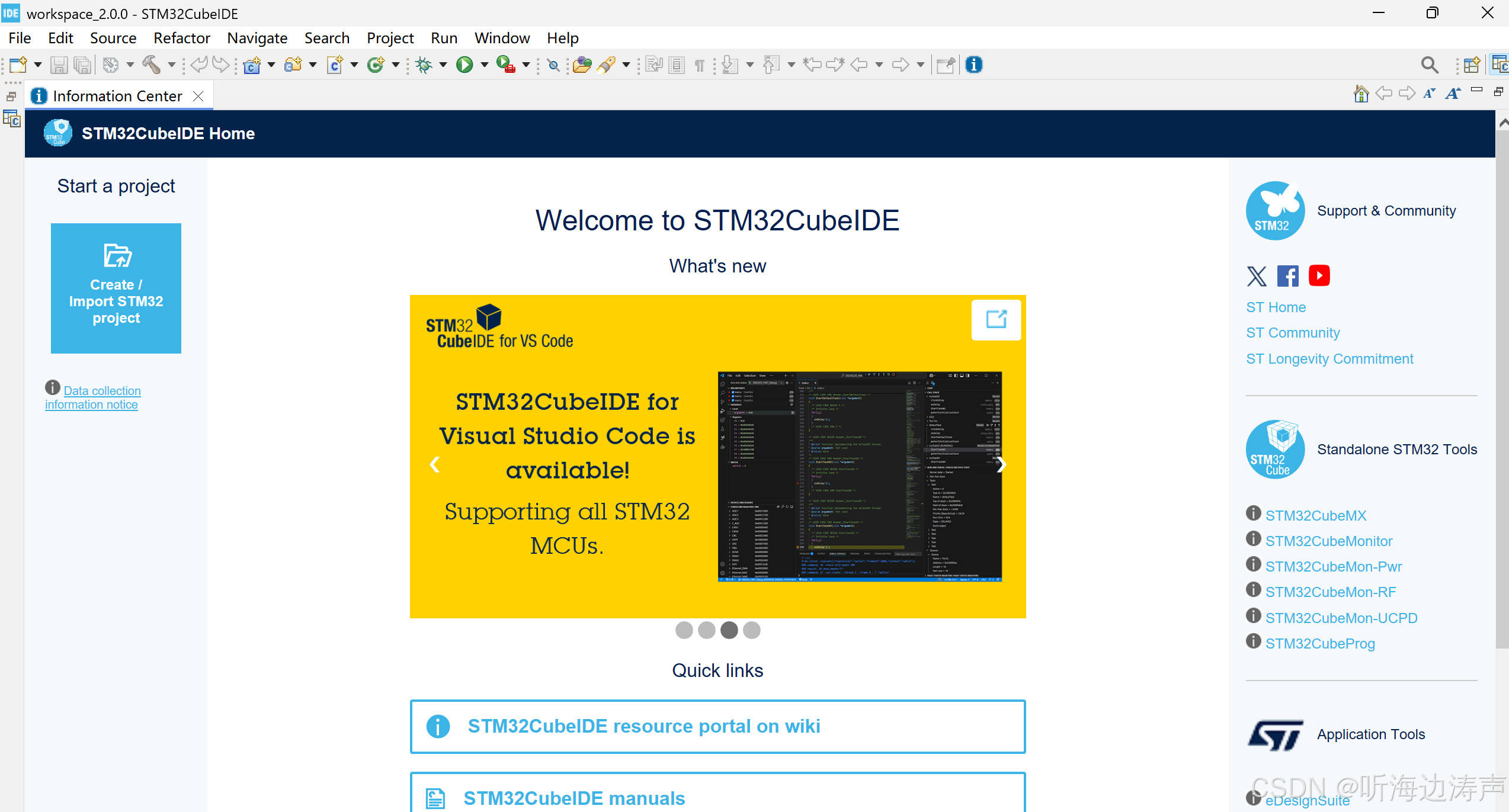Open the YouTube icon

(1319, 276)
